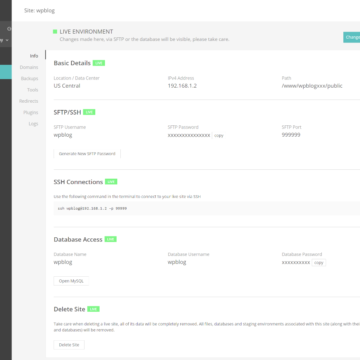Click the LIVE badge beside Basic Details
Viewport: 360px width, 360px height.
pos(99,63)
